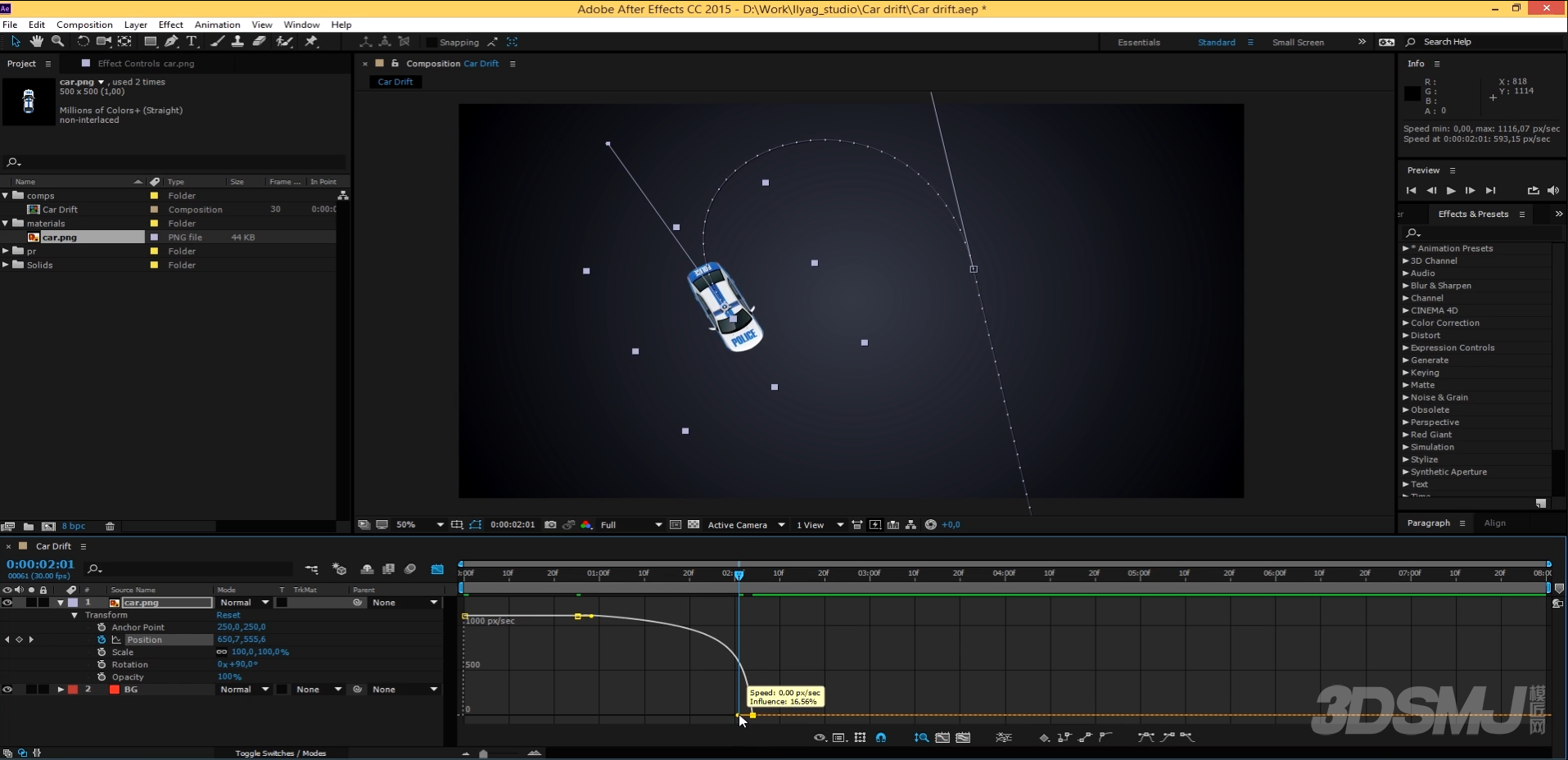Toggle Position stopwatch keyframing
This screenshot has width=1568, height=760.
click(102, 640)
